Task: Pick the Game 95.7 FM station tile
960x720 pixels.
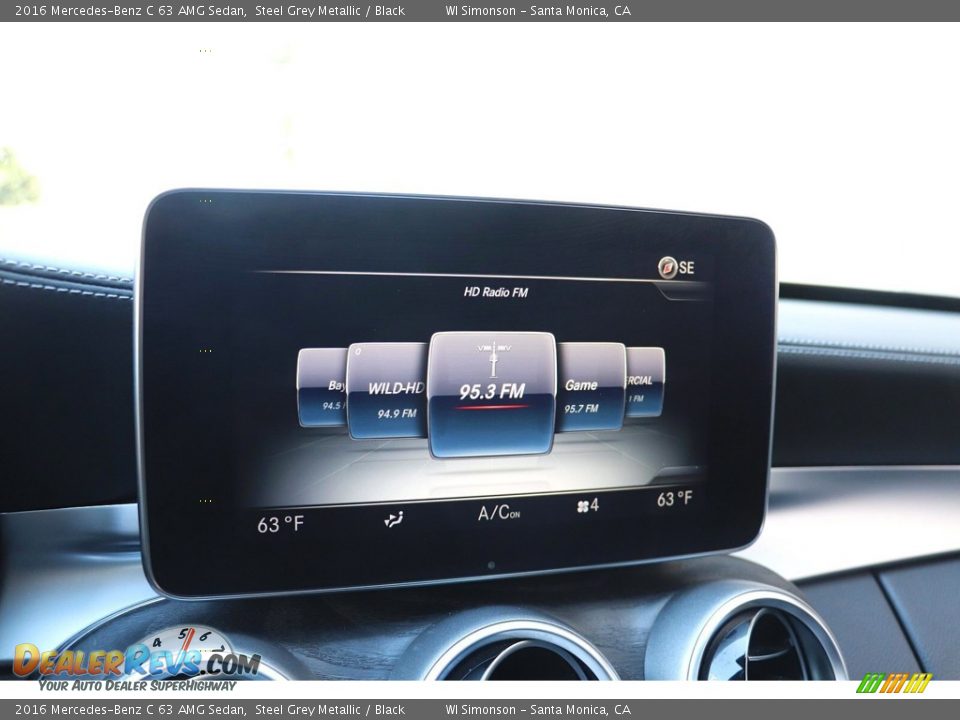Action: (591, 387)
